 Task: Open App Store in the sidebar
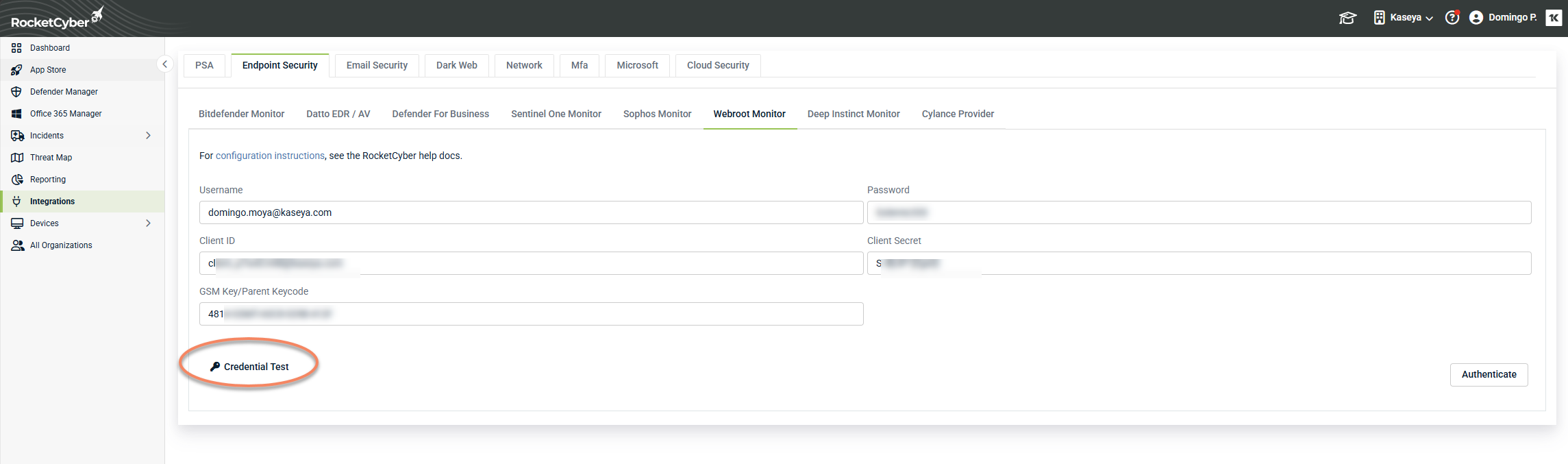pos(82,70)
